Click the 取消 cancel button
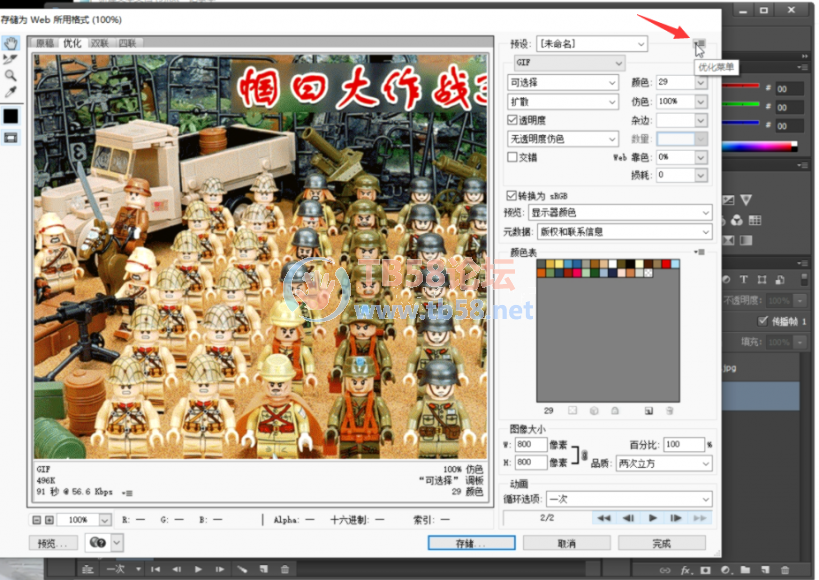The image size is (819, 580). click(567, 543)
